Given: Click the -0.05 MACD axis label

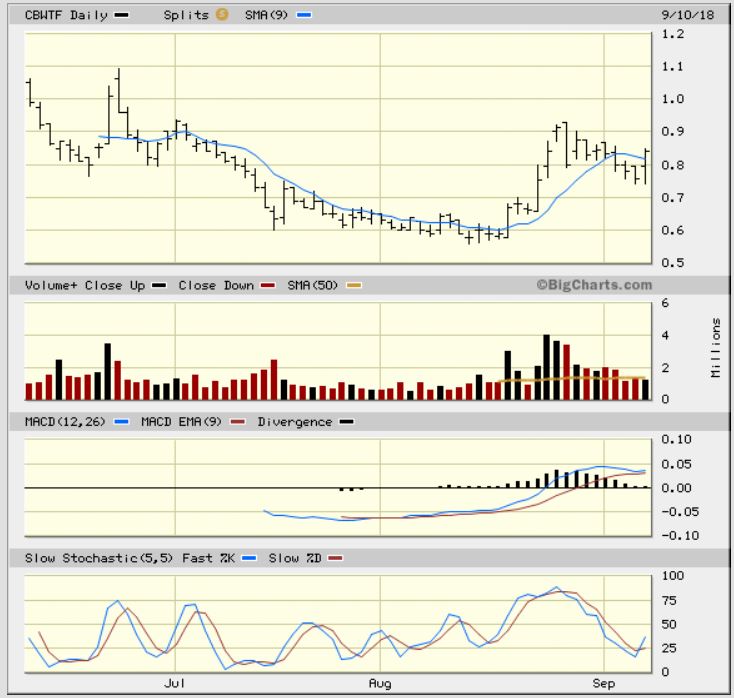Looking at the screenshot, I should (x=680, y=512).
